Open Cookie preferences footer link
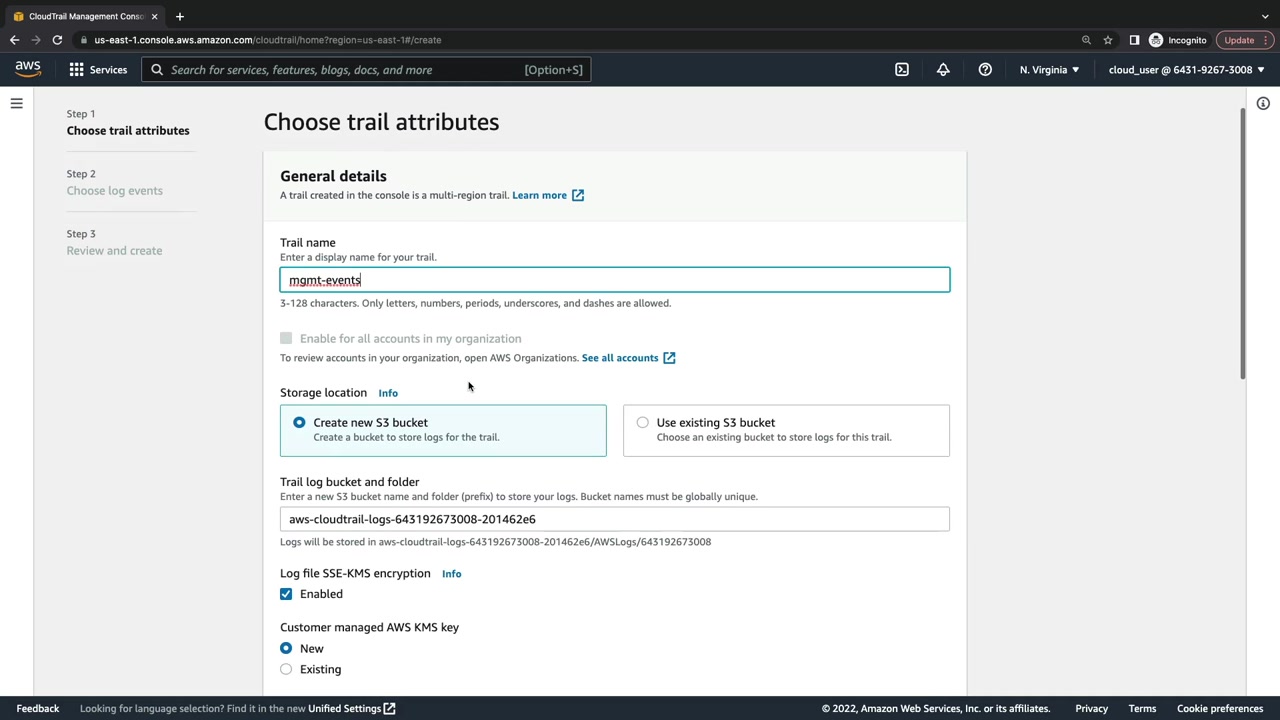Viewport: 1280px width, 720px height. 1220,709
